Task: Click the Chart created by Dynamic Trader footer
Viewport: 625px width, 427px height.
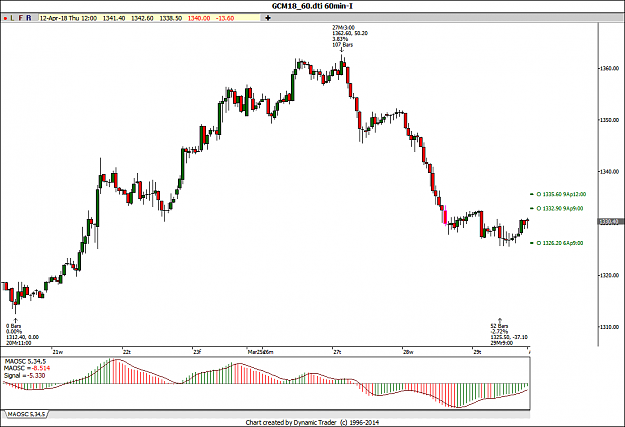Action: click(312, 423)
